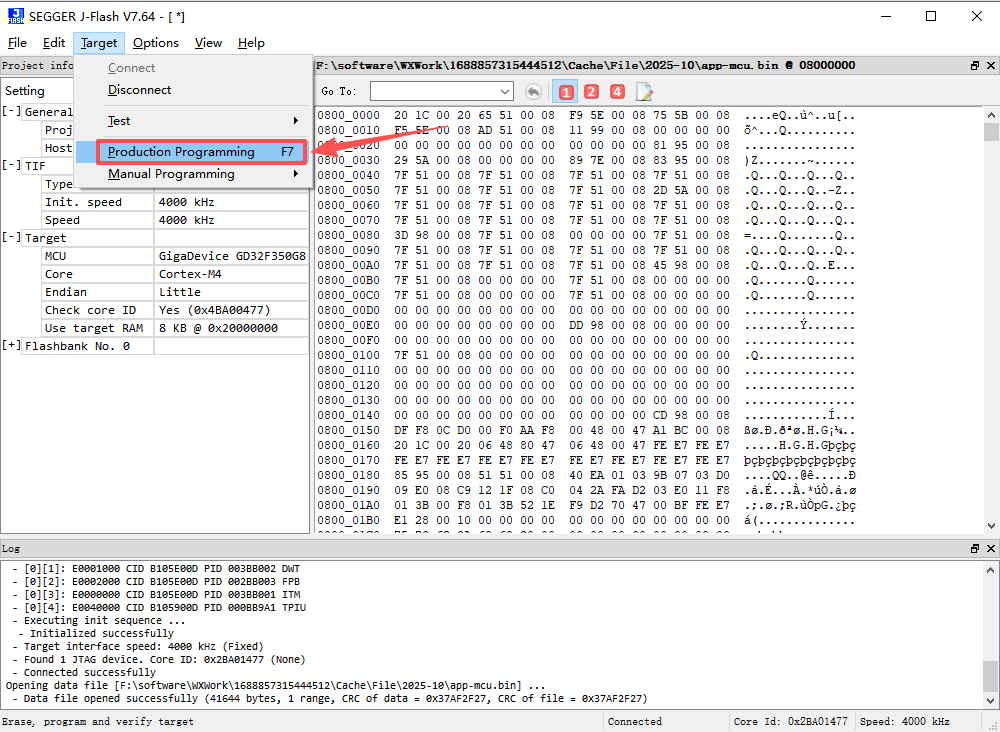This screenshot has height=732, width=1000.
Task: Close the Log panel
Action: click(x=991, y=548)
